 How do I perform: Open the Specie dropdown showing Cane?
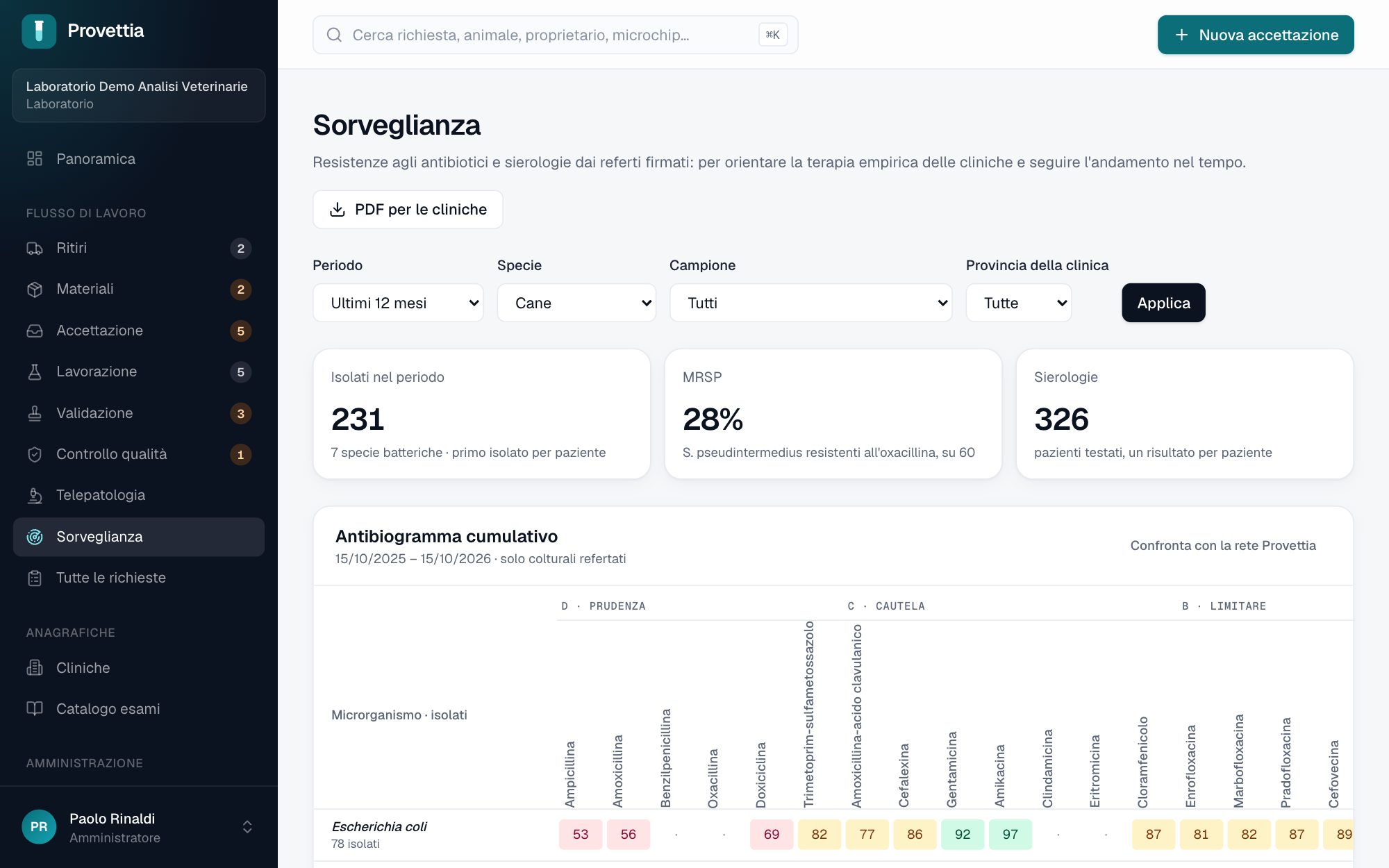(x=576, y=303)
